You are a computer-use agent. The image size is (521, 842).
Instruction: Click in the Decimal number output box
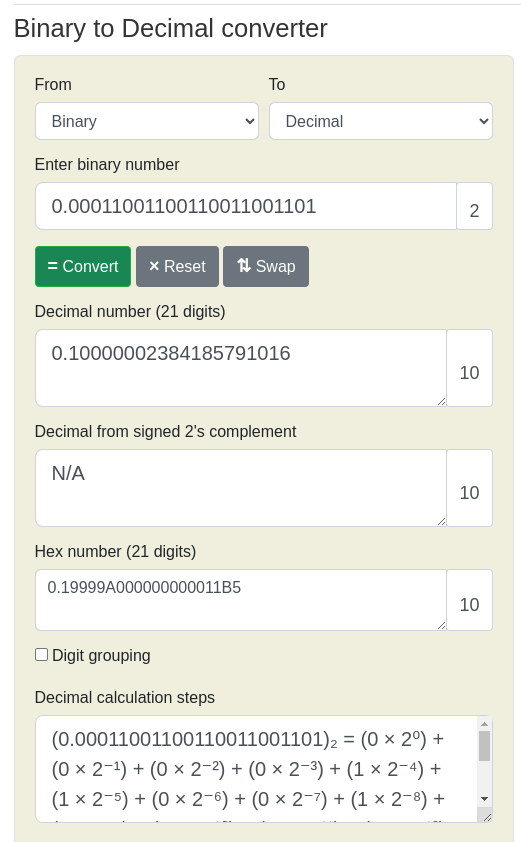tap(241, 368)
